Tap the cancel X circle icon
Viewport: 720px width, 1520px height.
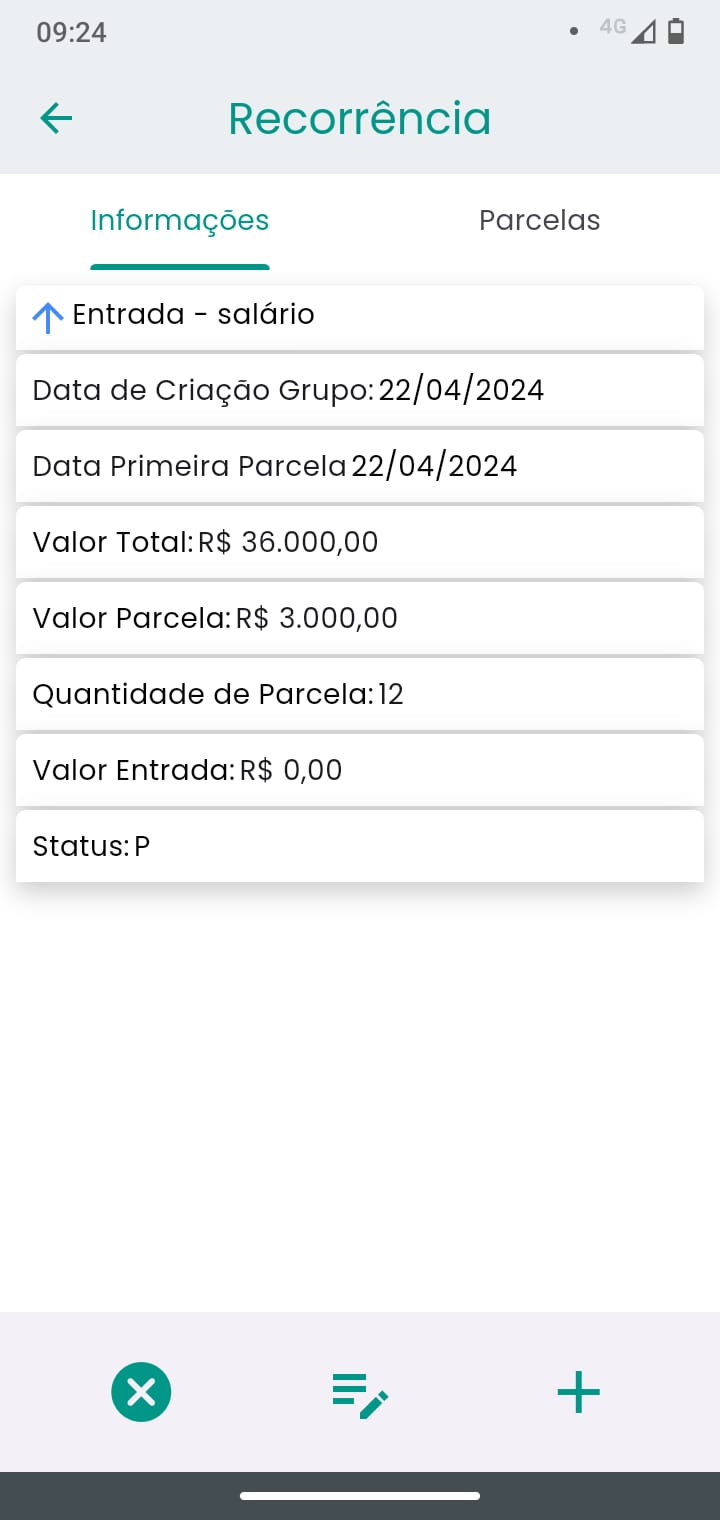pos(141,1392)
